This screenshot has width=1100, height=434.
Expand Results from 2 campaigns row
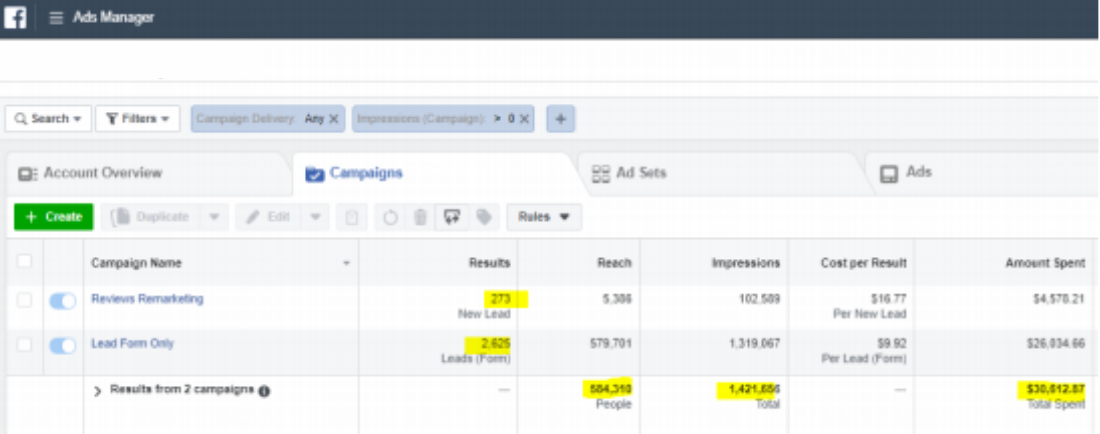pos(98,391)
